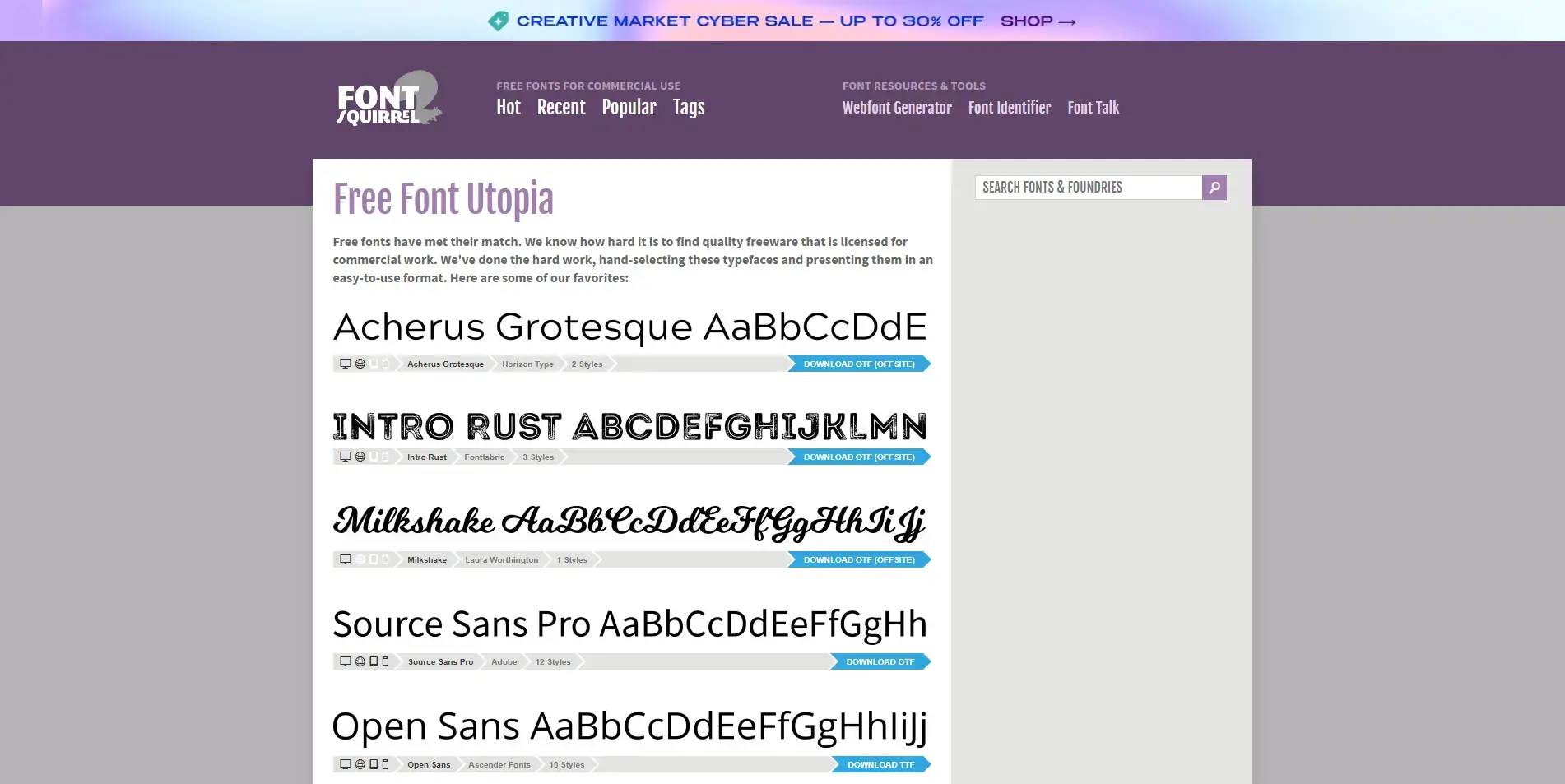Open the Tags menu
Image resolution: width=1565 pixels, height=784 pixels.
coord(689,108)
